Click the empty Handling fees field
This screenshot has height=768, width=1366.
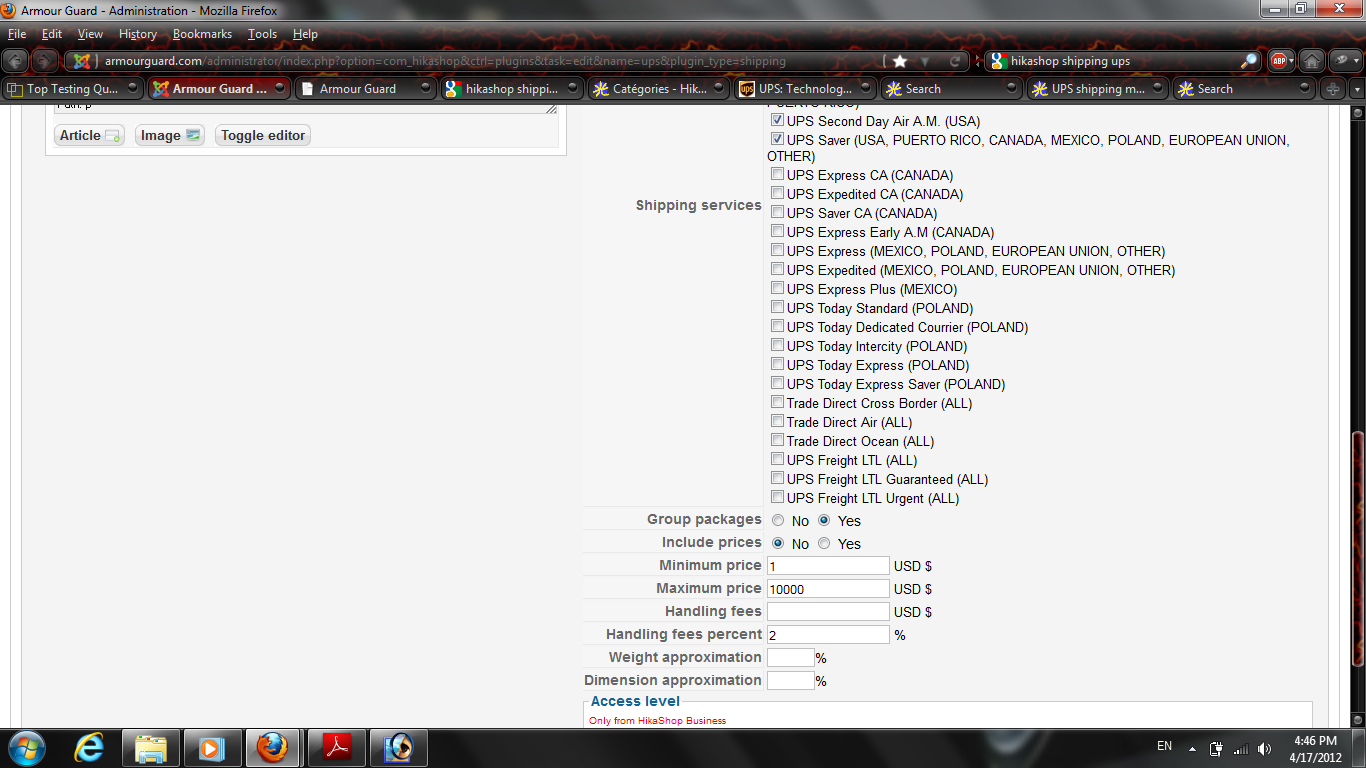828,612
